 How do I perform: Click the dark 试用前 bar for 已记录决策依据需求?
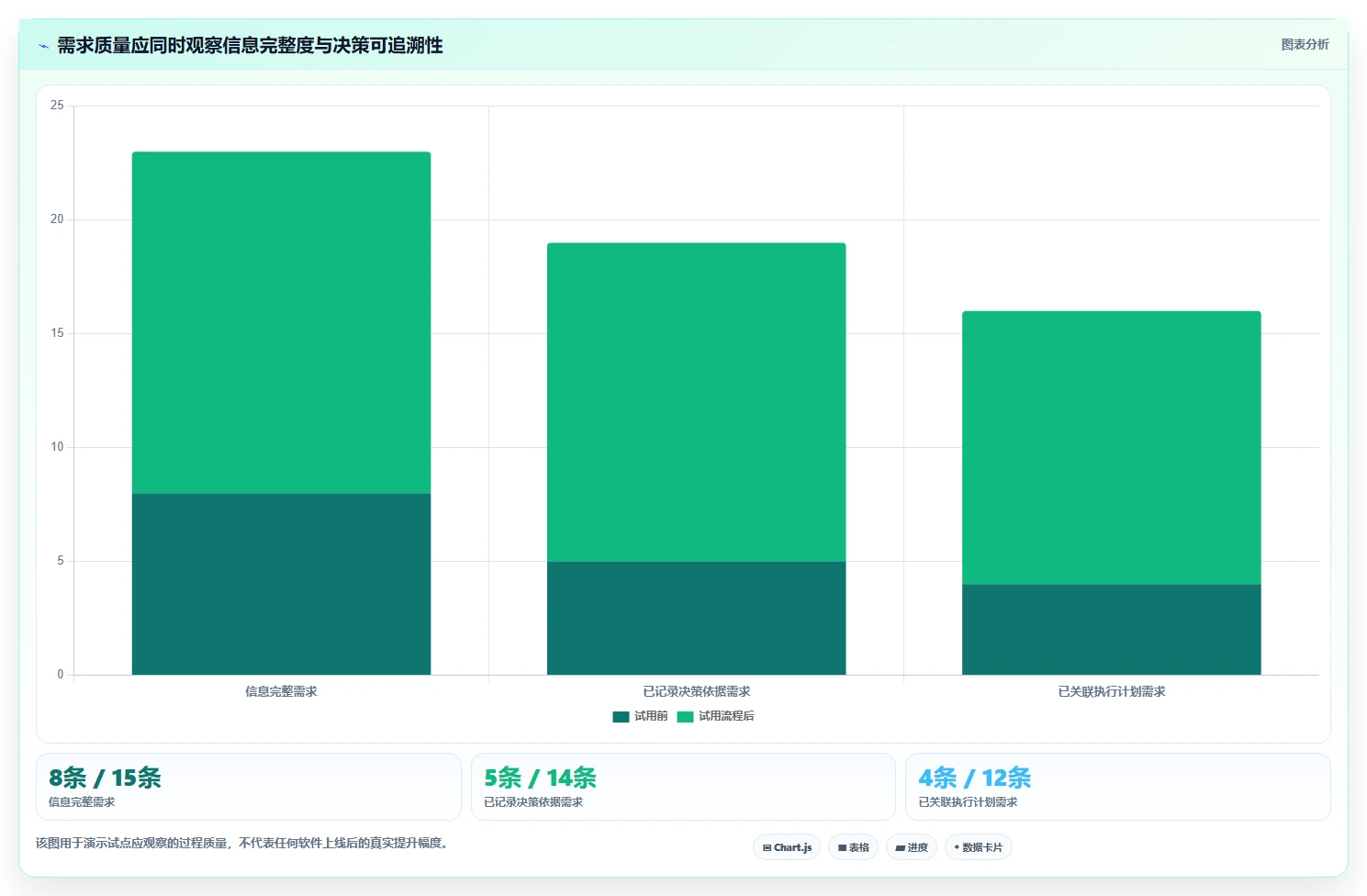click(x=696, y=618)
